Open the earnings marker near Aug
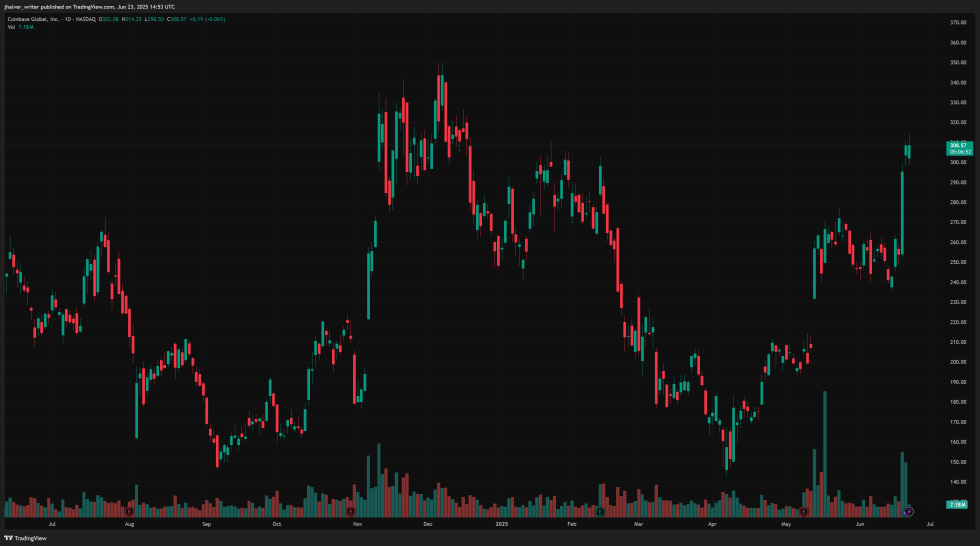980x546 pixels. pos(128,511)
